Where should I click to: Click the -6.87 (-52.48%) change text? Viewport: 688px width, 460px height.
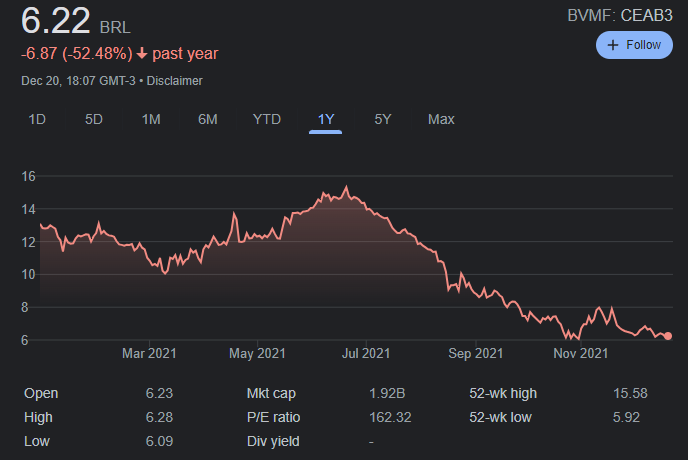click(77, 54)
